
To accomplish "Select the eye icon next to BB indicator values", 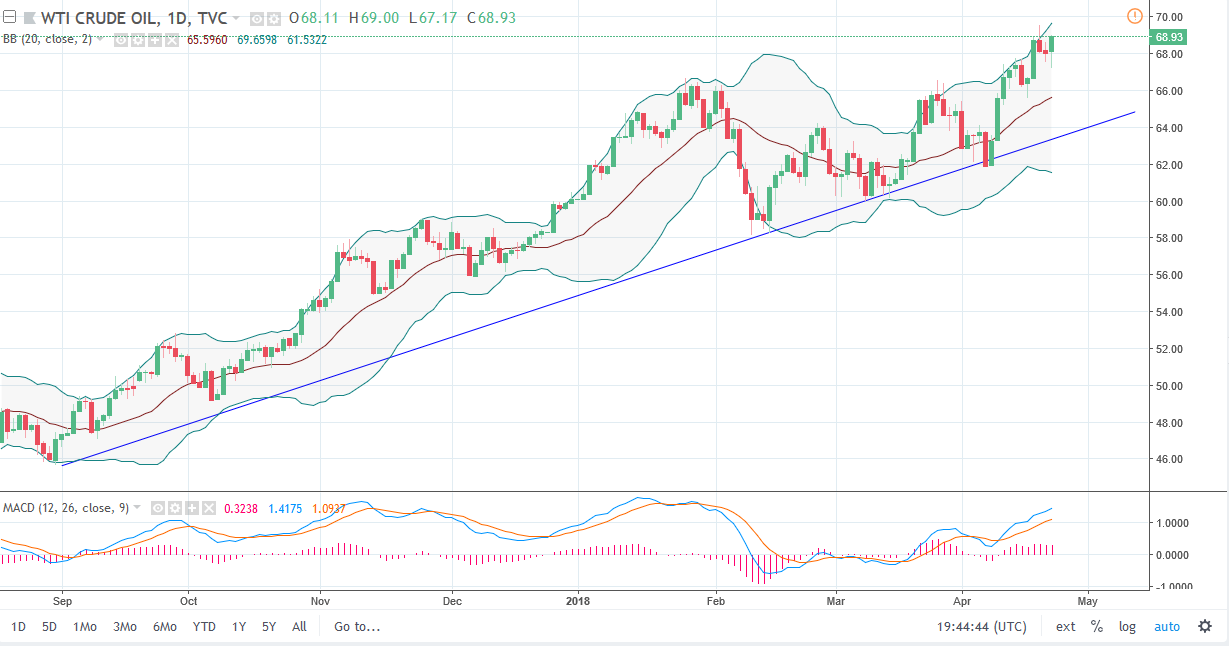I will pos(120,38).
